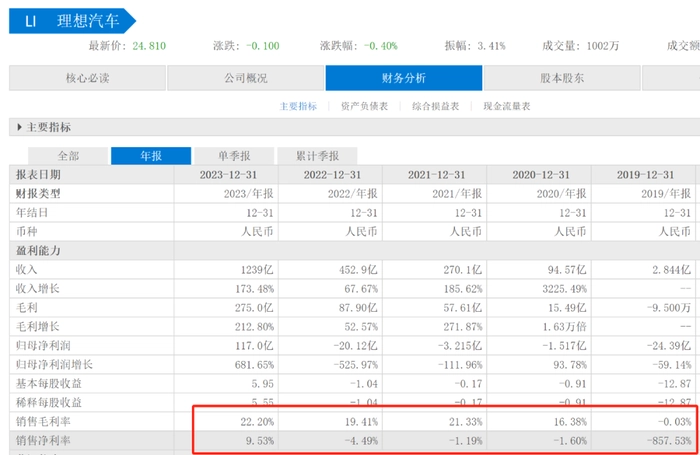700x455 pixels.
Task: Select the 财务分析 tab
Action: pos(403,77)
